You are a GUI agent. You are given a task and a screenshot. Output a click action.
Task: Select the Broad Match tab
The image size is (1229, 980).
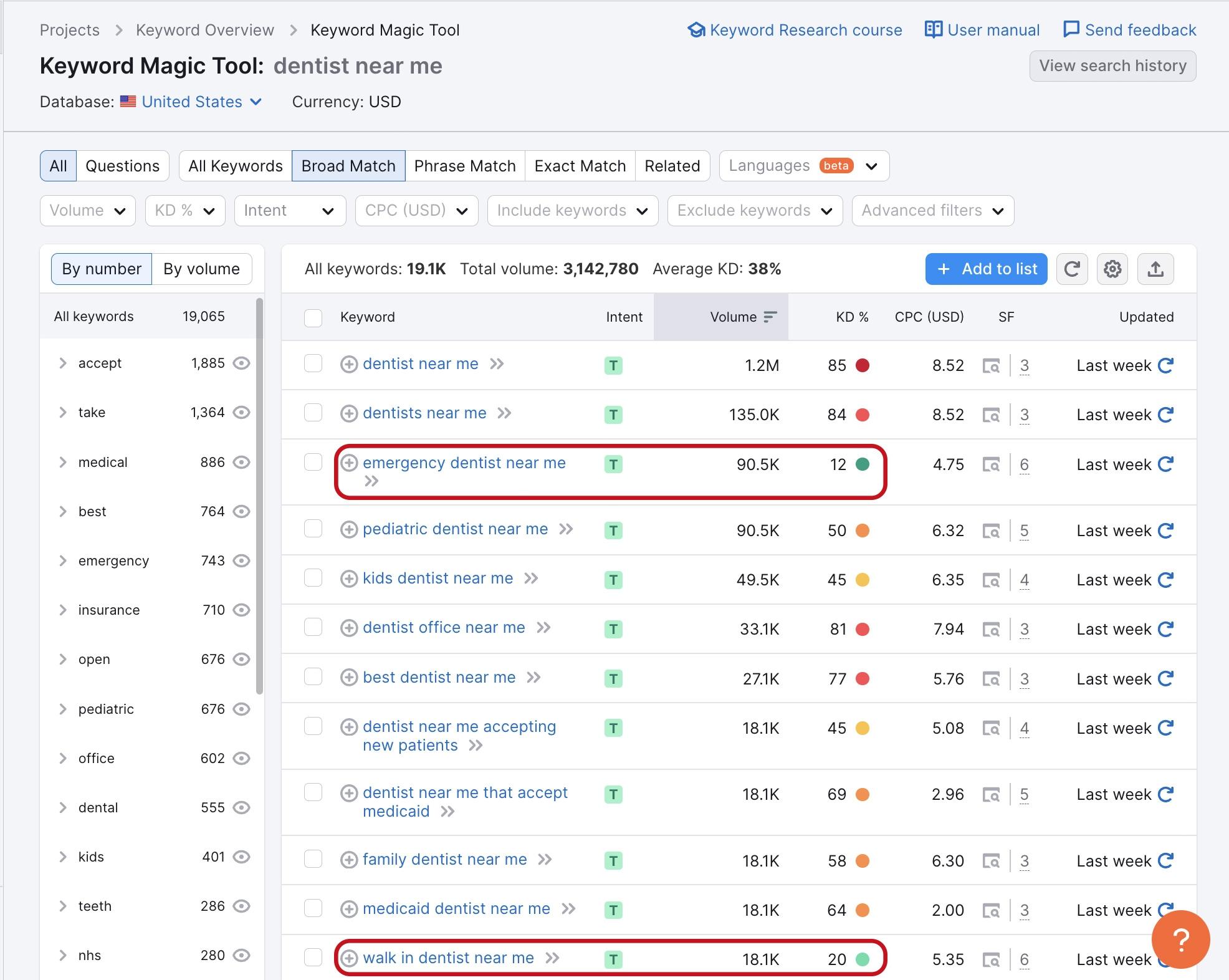pos(347,165)
